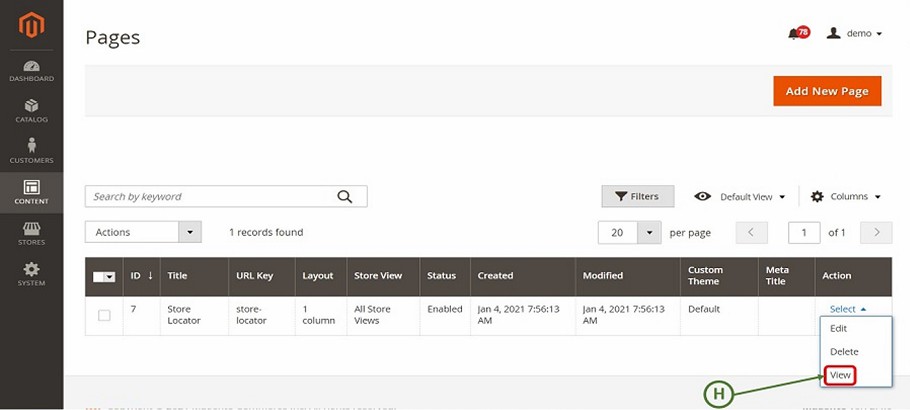Collapse the Select action dropdown
Viewport: 910px width, 410px height.
[x=848, y=309]
